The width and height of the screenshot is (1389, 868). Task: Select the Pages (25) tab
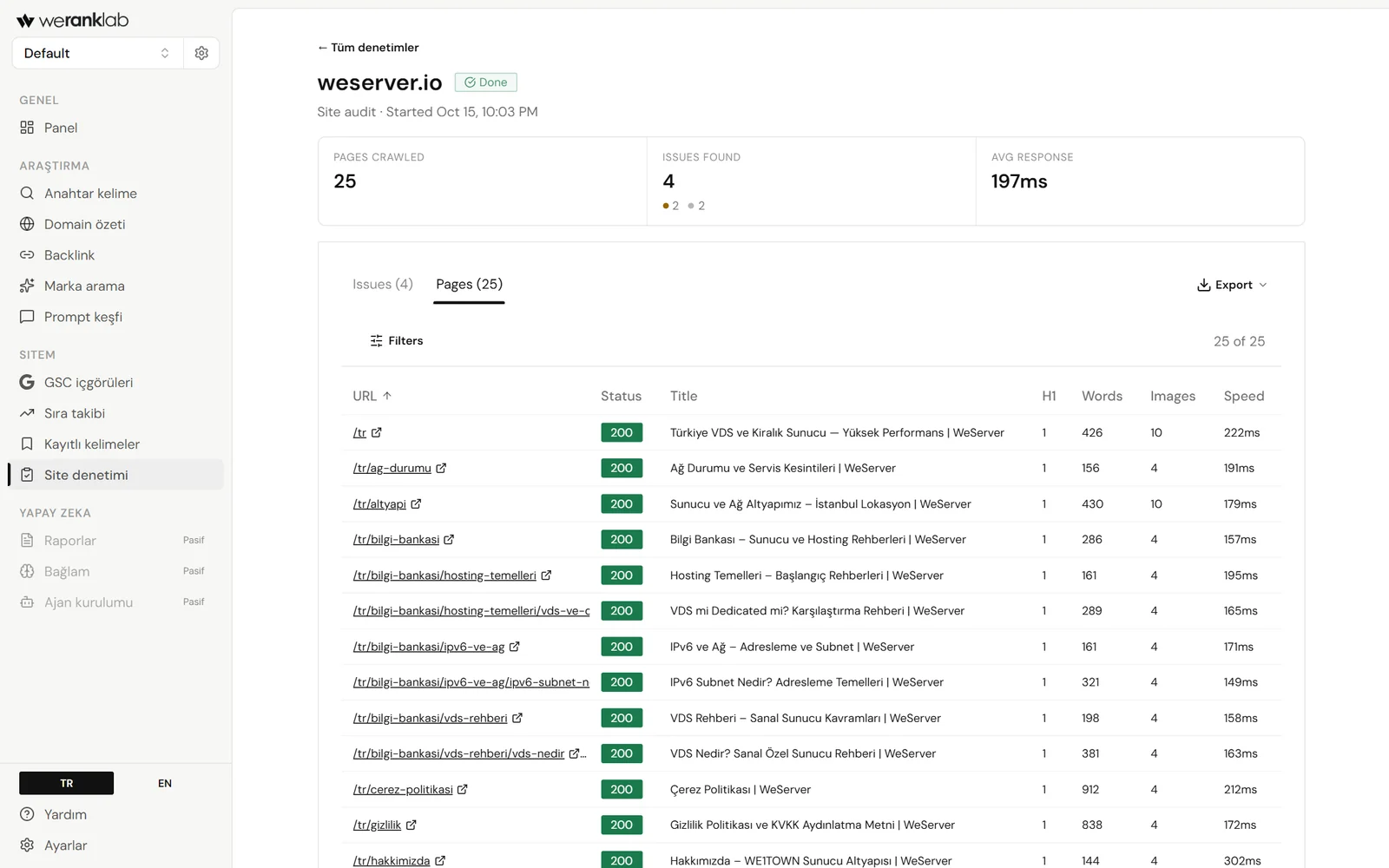(x=469, y=284)
